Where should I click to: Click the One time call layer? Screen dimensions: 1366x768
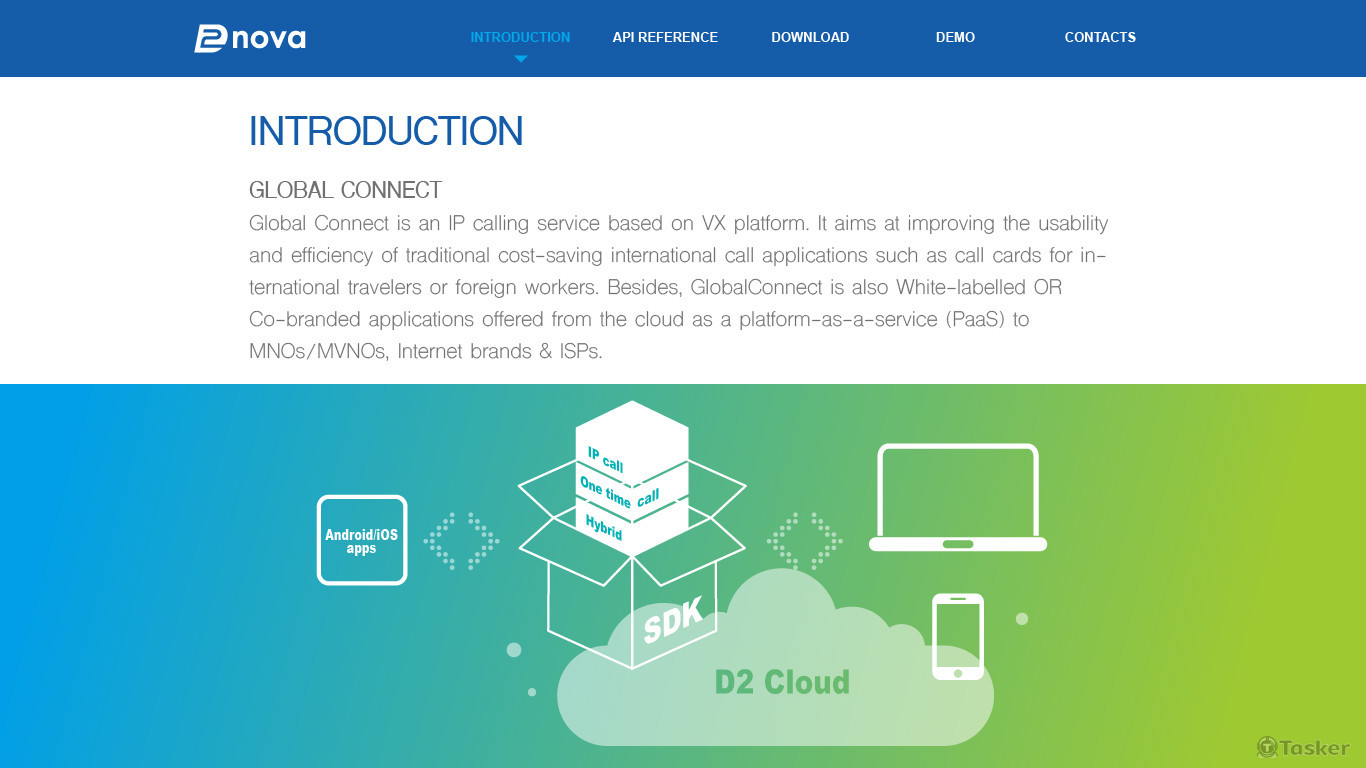pos(619,492)
